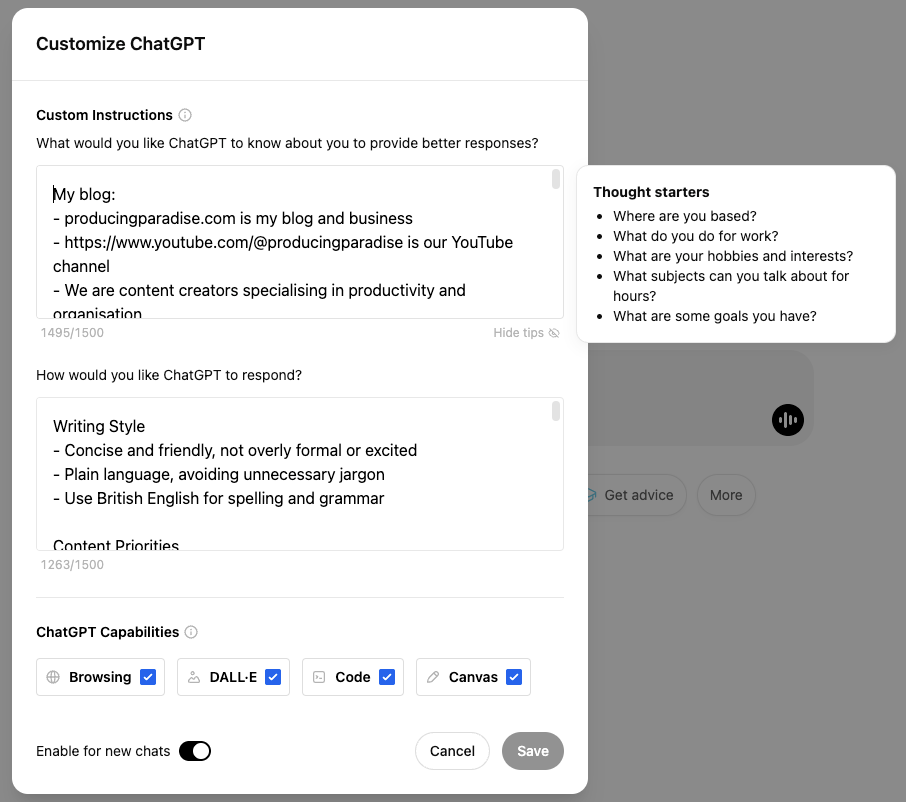Open the More suggestions menu
Image resolution: width=906 pixels, height=802 pixels.
726,495
